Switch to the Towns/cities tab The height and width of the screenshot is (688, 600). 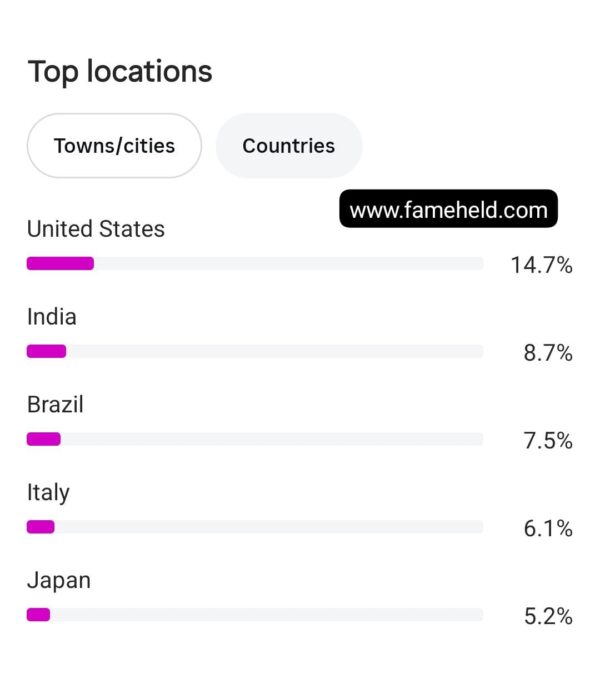tap(114, 146)
